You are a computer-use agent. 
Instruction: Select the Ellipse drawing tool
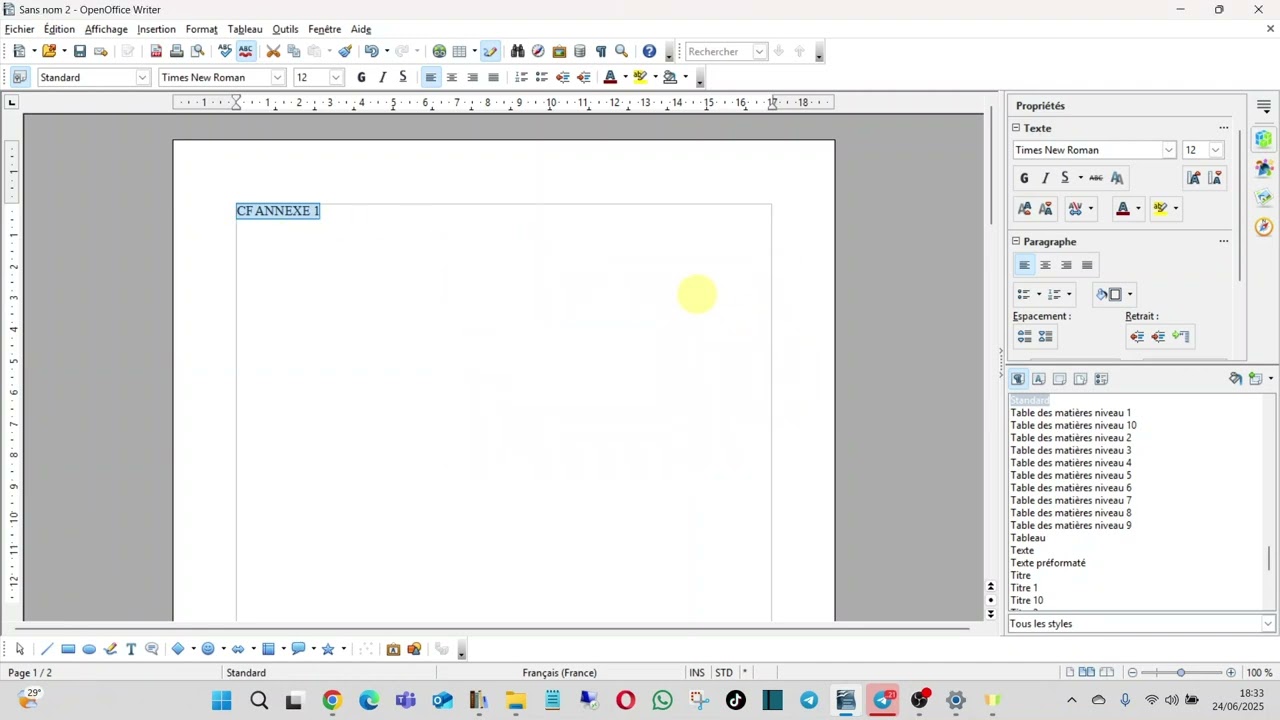(x=89, y=649)
